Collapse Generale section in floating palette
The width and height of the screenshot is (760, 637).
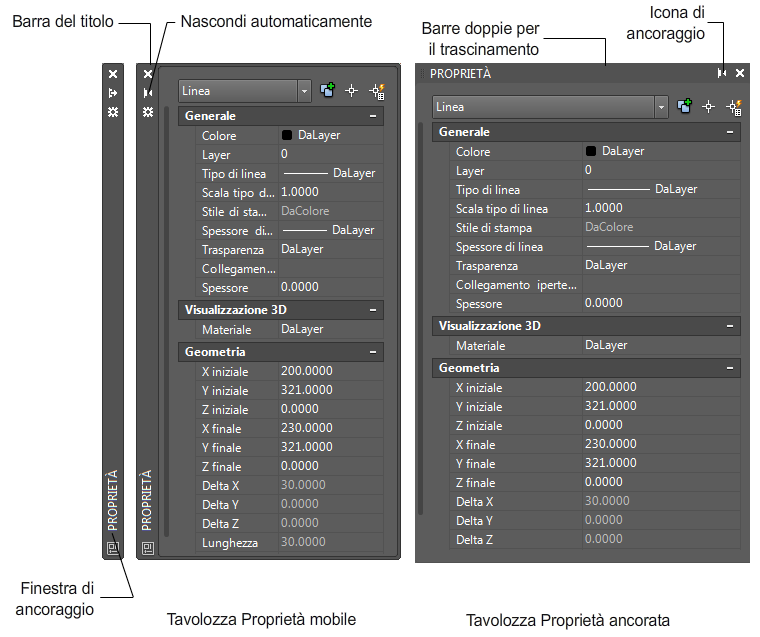point(373,116)
